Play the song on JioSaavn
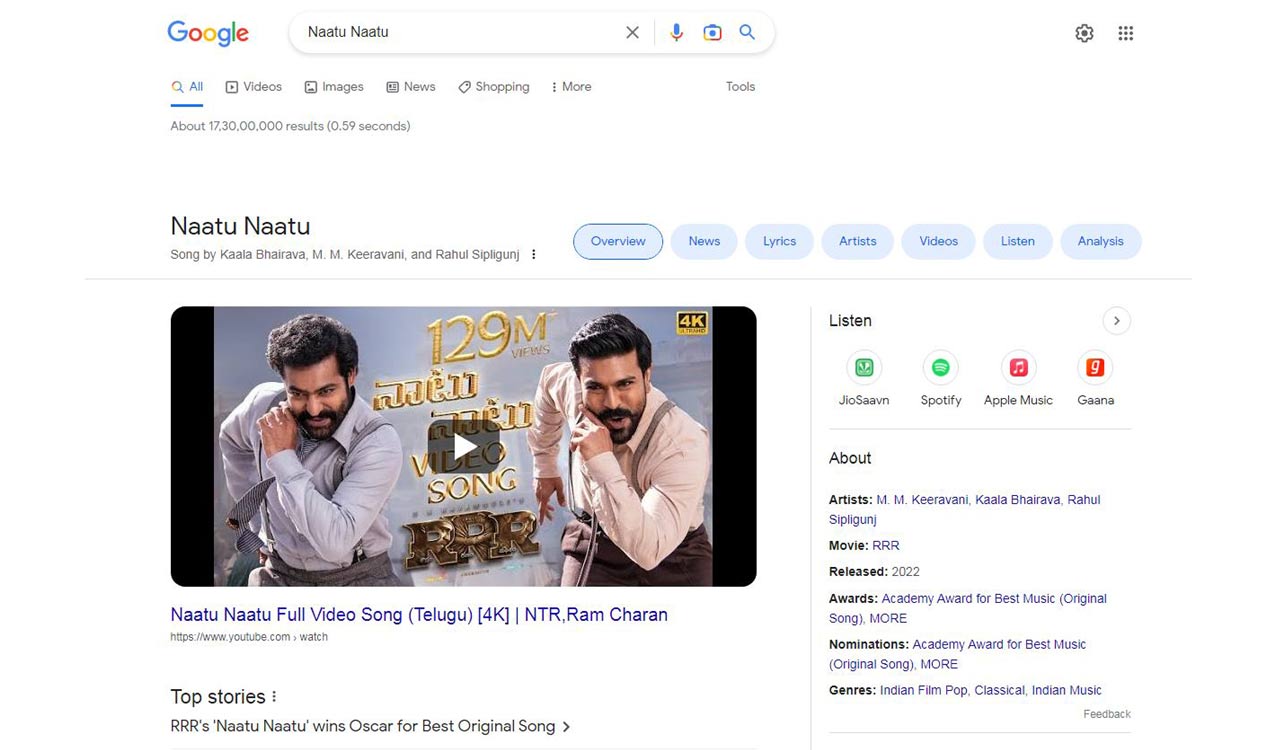The height and width of the screenshot is (750, 1280). (863, 367)
